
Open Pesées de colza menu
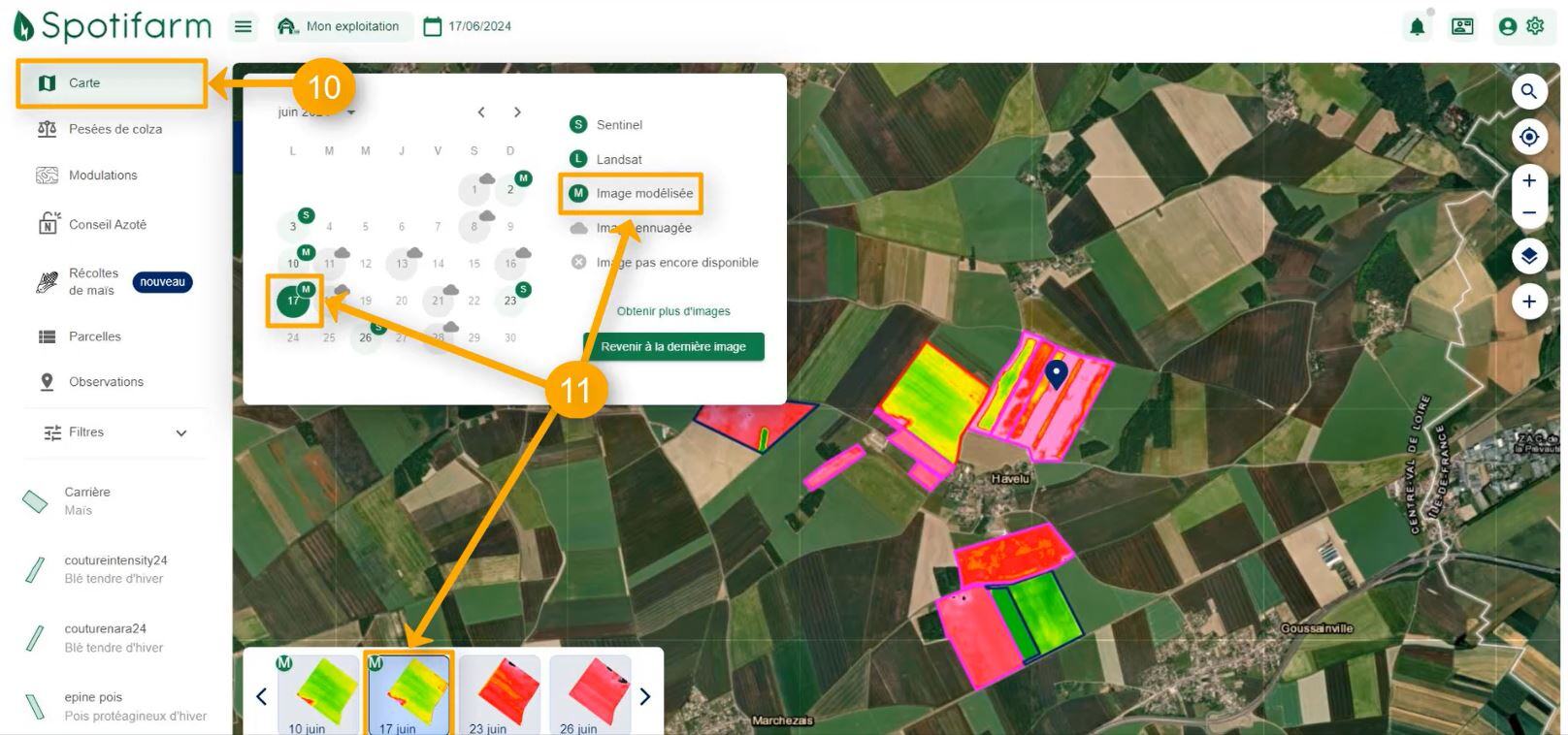point(114,129)
